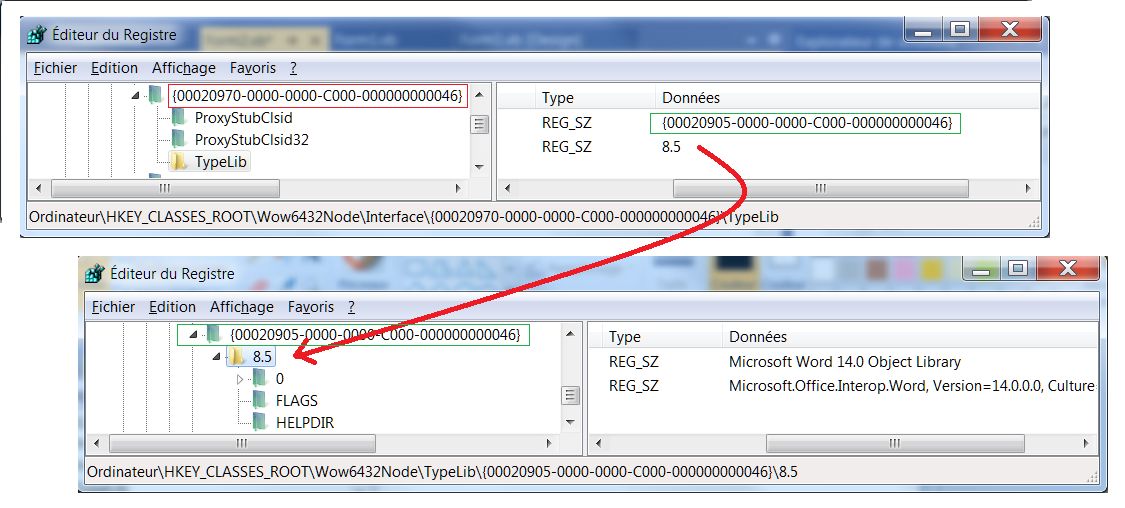The image size is (1125, 508).
Task: Select the Microsoft.Office.Interop.Word value row
Action: [x=911, y=385]
